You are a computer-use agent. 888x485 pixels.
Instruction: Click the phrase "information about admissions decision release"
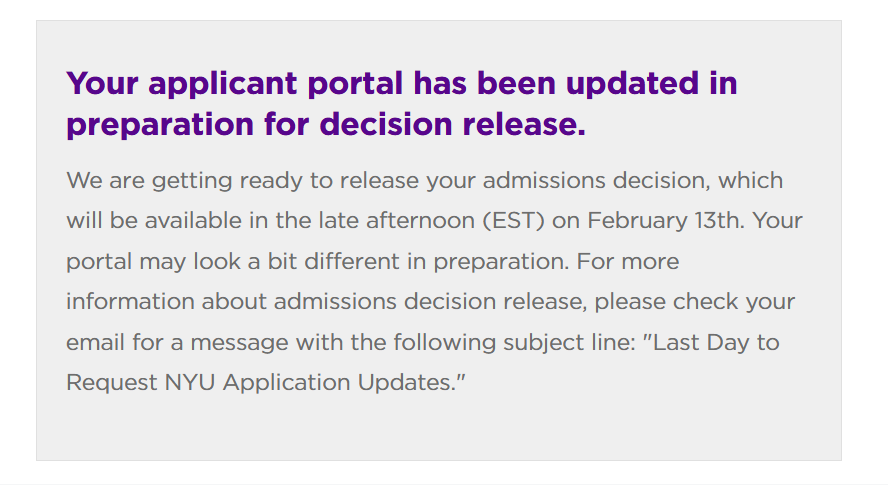[x=326, y=301]
